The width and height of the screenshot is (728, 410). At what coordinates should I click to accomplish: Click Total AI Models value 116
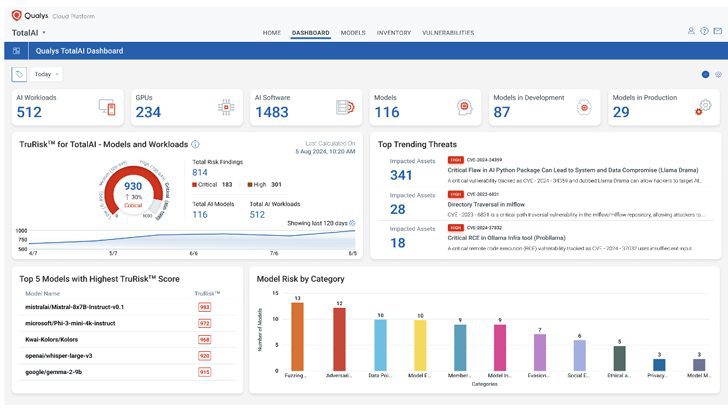point(200,215)
